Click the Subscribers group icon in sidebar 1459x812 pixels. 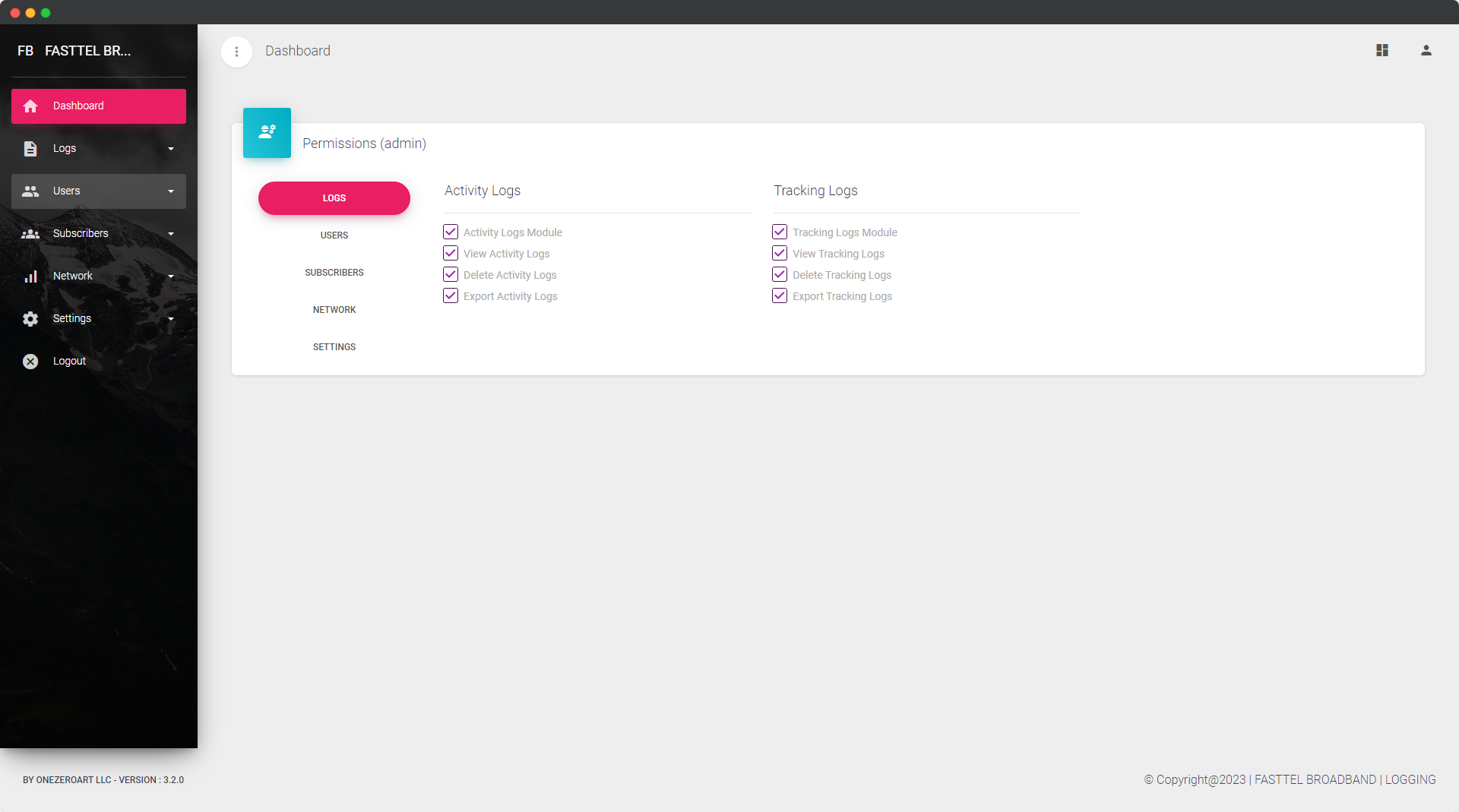[30, 234]
